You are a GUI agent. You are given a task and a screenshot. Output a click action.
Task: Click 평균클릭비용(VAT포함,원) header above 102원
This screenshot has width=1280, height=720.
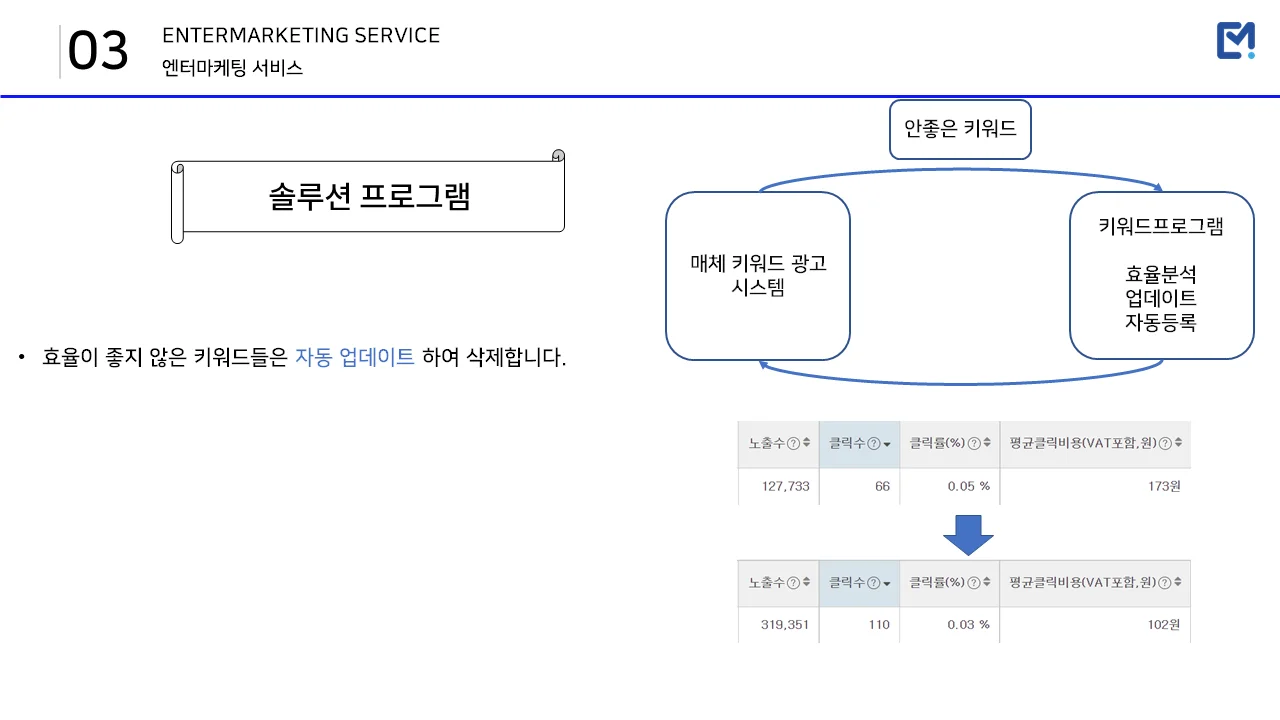[x=1083, y=582]
